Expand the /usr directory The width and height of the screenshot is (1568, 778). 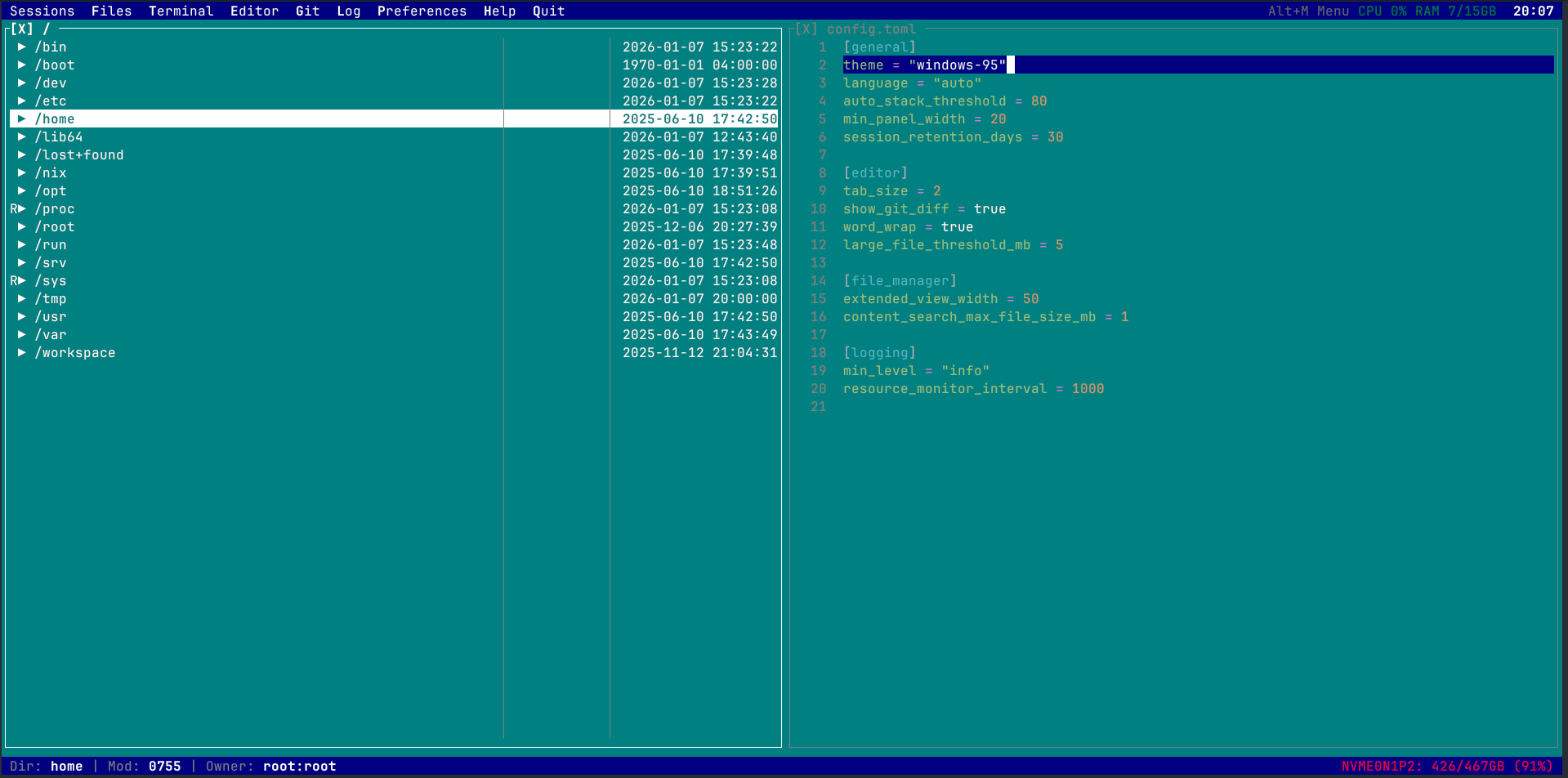click(21, 316)
